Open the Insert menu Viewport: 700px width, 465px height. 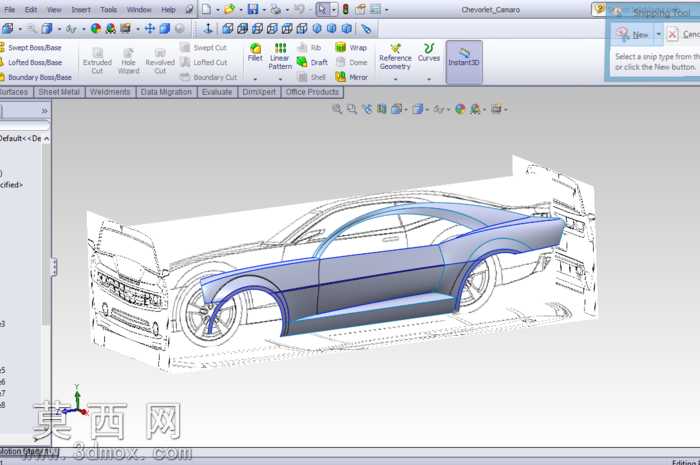(81, 9)
